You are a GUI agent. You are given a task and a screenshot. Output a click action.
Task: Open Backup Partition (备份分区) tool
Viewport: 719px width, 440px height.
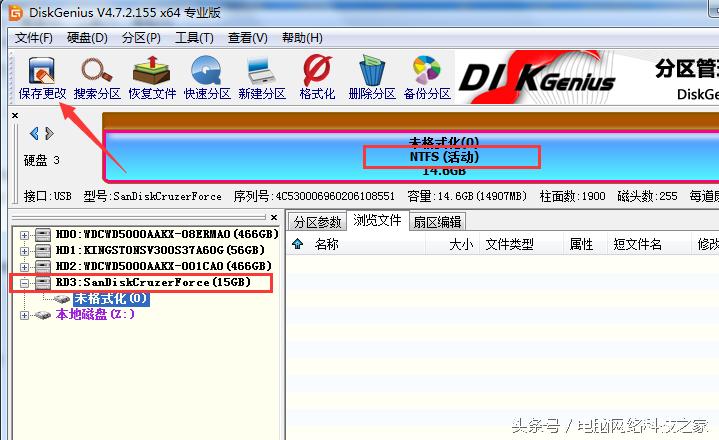[427, 78]
